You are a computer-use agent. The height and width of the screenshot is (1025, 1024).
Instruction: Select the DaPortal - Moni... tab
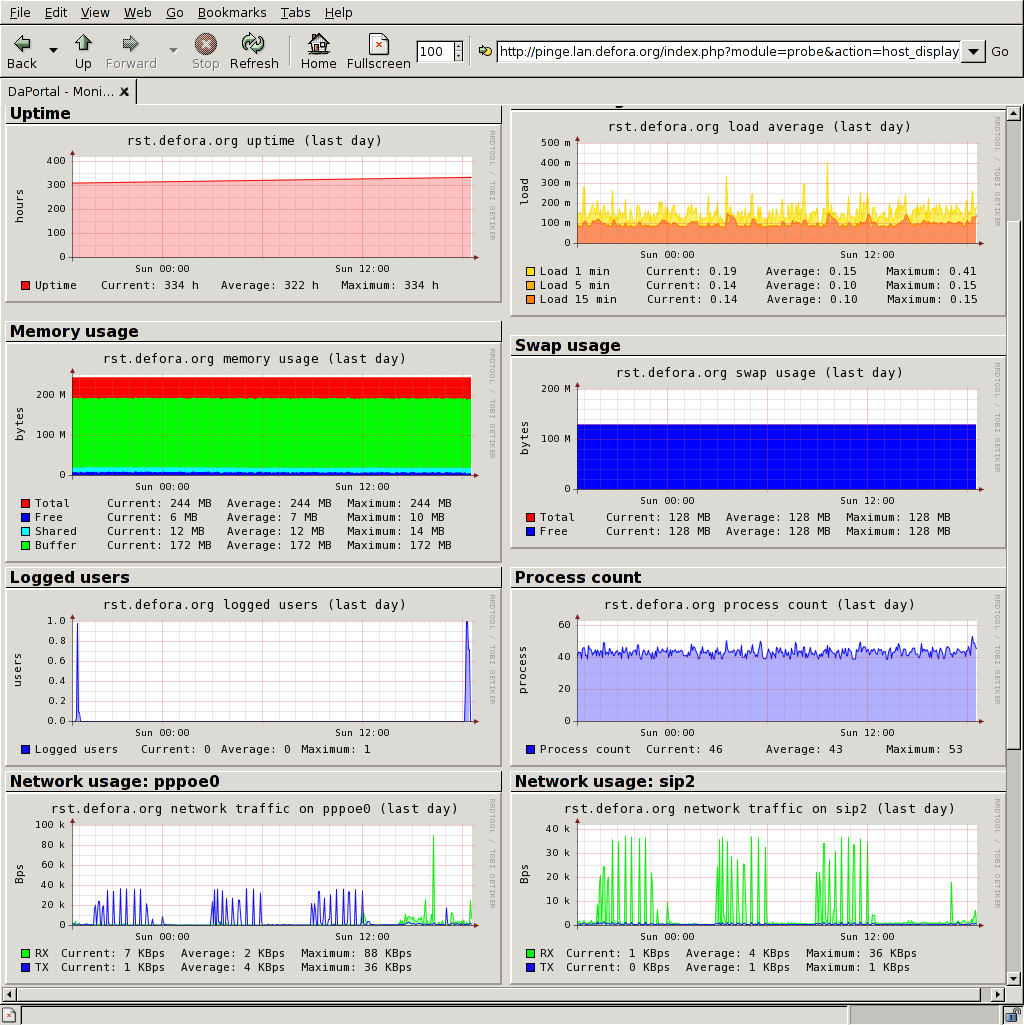point(60,92)
